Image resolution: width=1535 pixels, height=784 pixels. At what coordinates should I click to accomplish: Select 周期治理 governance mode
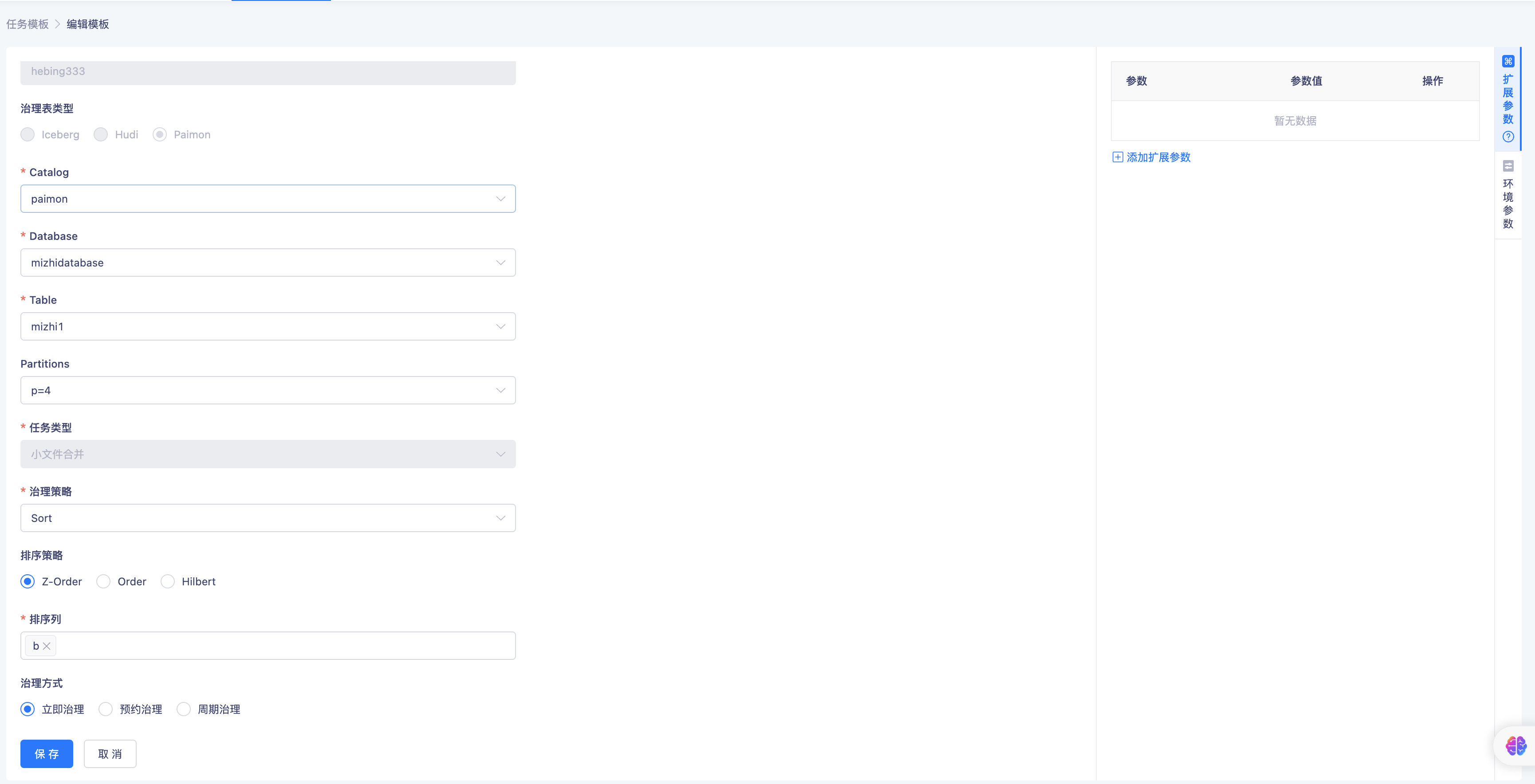(x=184, y=709)
